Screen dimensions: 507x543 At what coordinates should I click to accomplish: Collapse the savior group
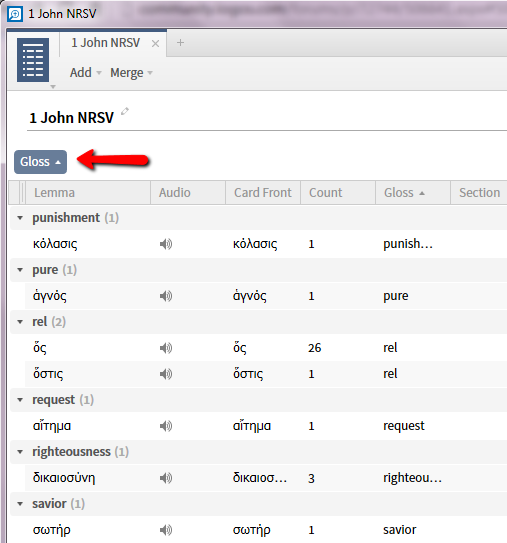tap(20, 504)
